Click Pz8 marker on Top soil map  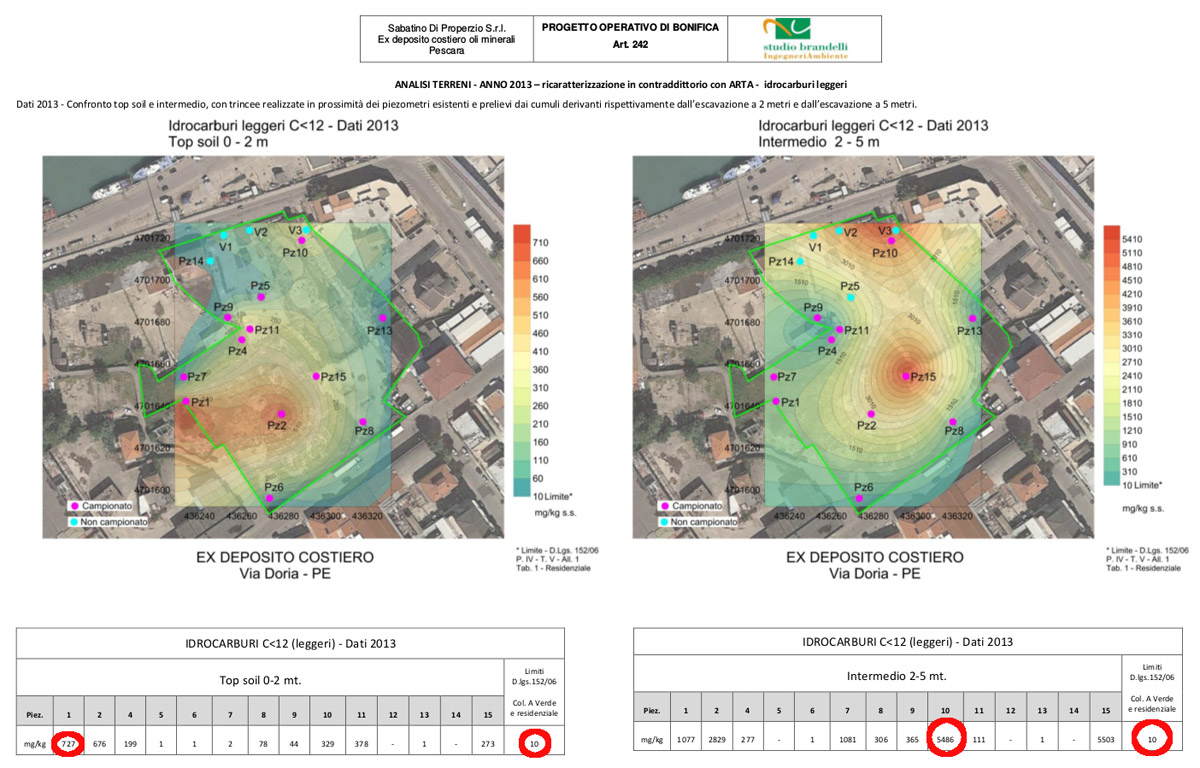coord(362,422)
